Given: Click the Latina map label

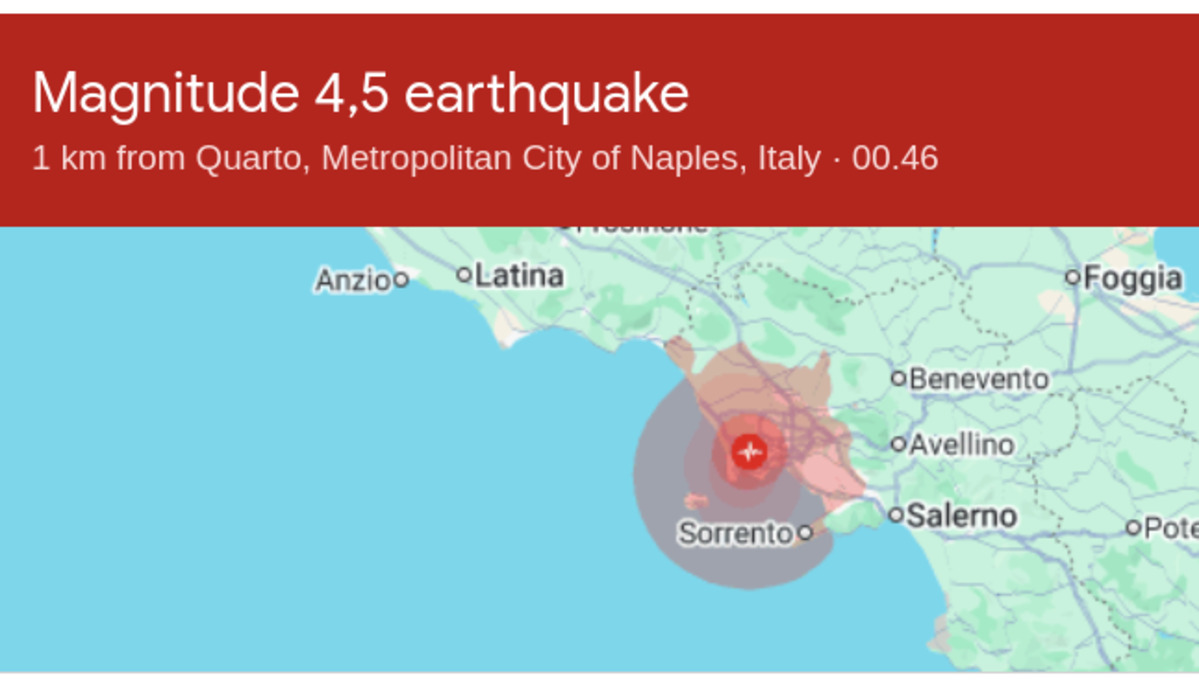Looking at the screenshot, I should point(519,275).
